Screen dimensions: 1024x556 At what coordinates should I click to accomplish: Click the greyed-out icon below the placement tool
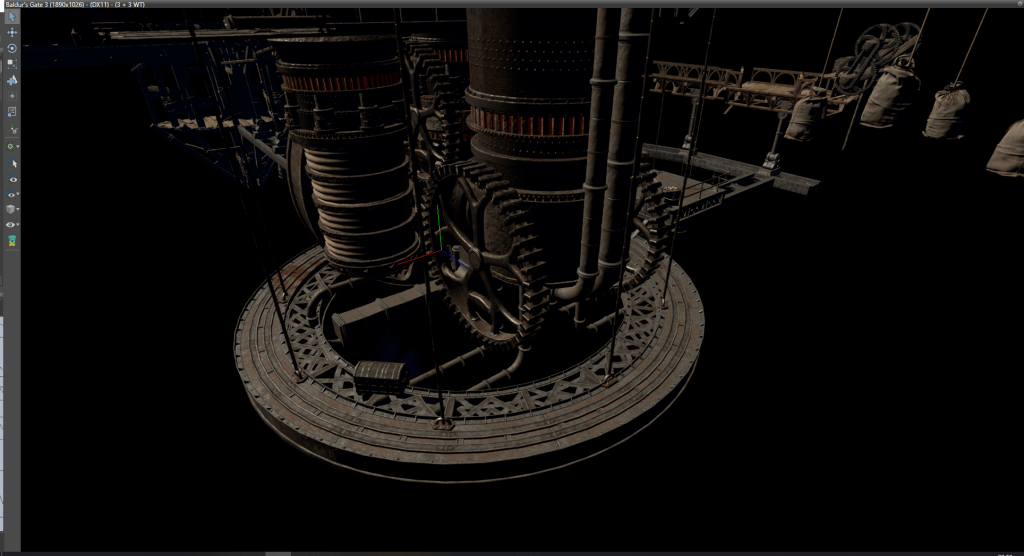pos(12,96)
